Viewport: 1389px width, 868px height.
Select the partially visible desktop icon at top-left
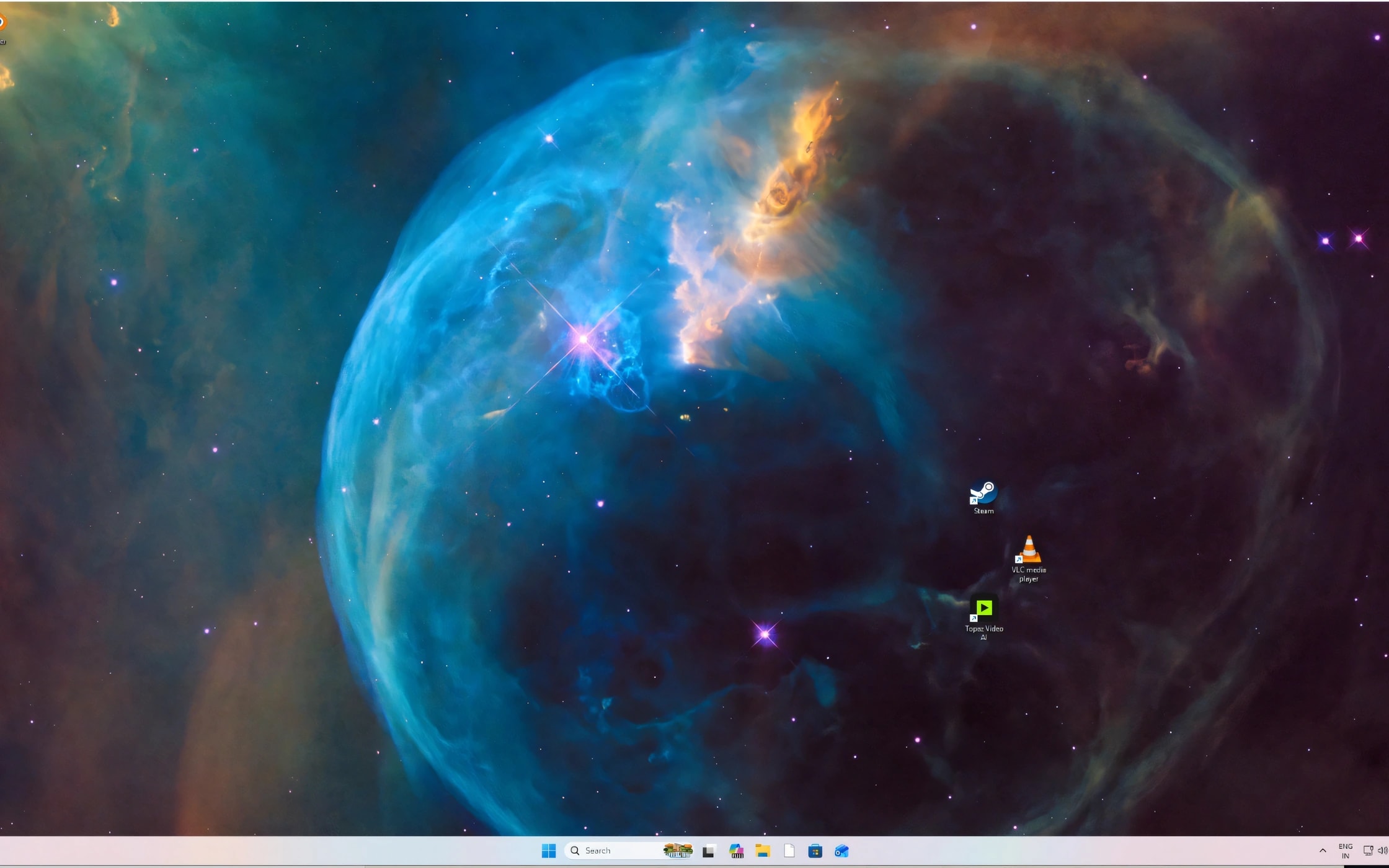pos(2,29)
